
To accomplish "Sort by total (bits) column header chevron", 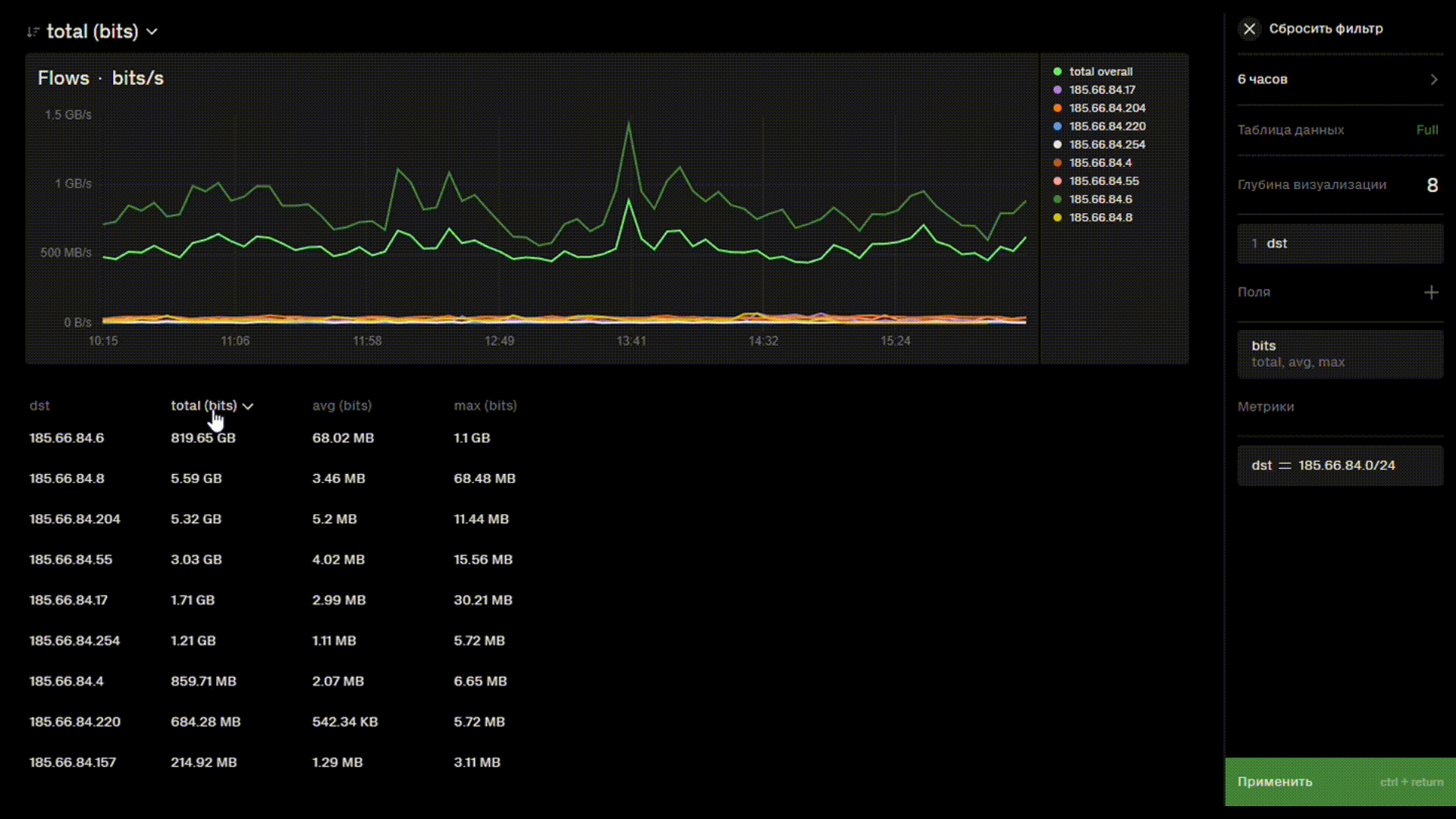I will pyautogui.click(x=247, y=406).
